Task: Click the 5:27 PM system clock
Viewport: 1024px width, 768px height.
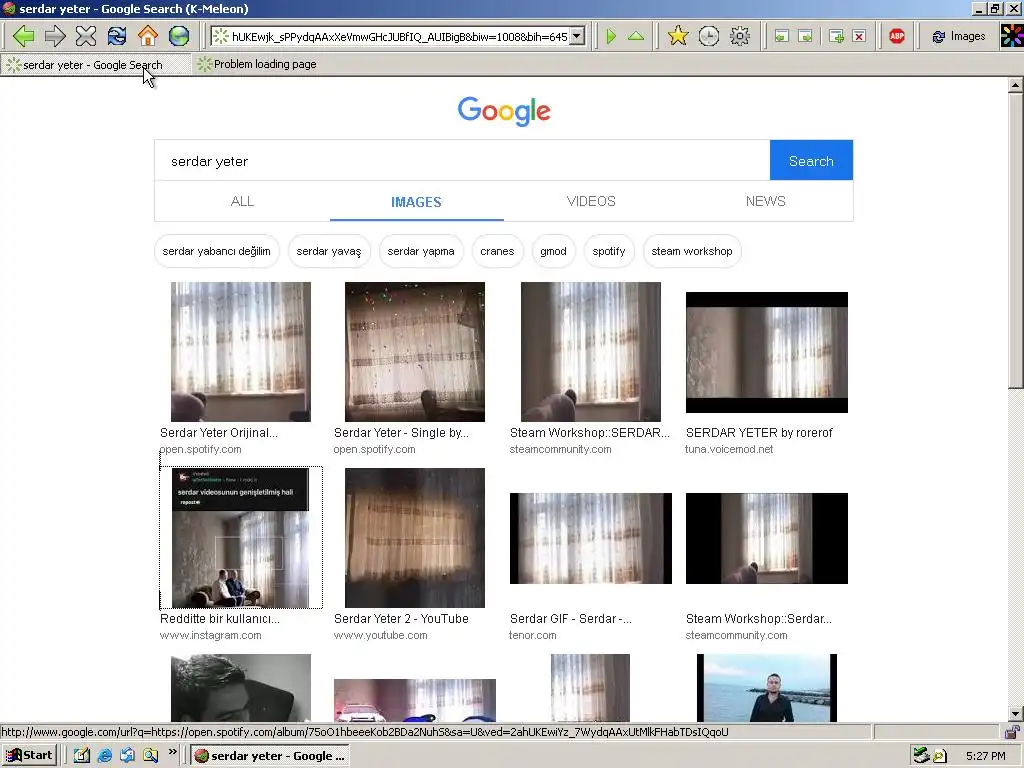Action: point(985,756)
